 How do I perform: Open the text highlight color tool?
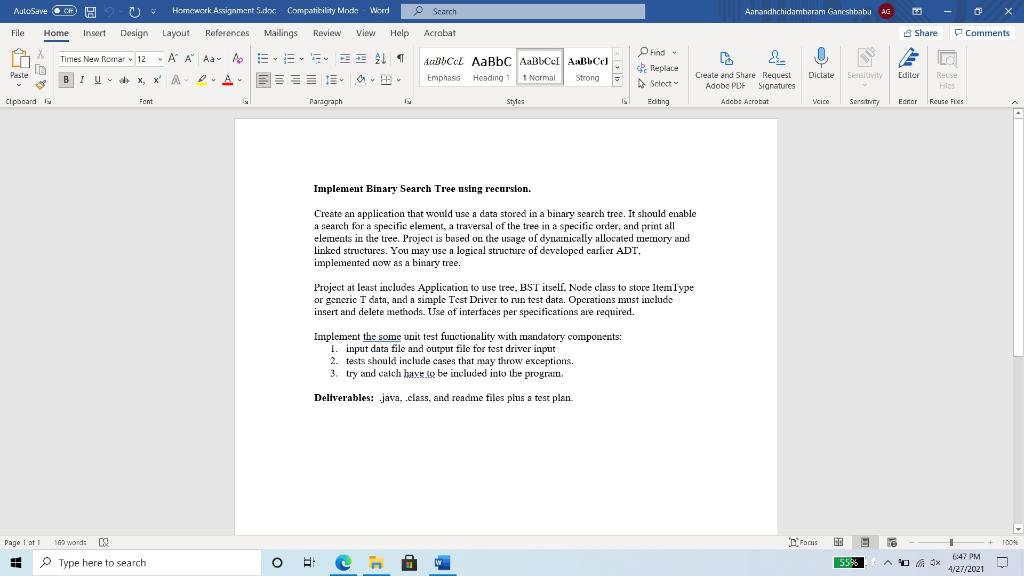click(x=201, y=79)
